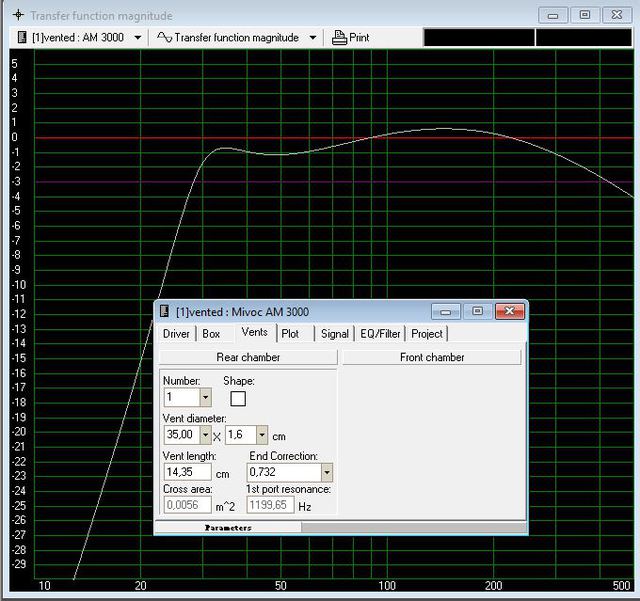Screen dimensions: 640x601
Task: Open the vent diameter 35,00 dropdown
Action: 205,435
